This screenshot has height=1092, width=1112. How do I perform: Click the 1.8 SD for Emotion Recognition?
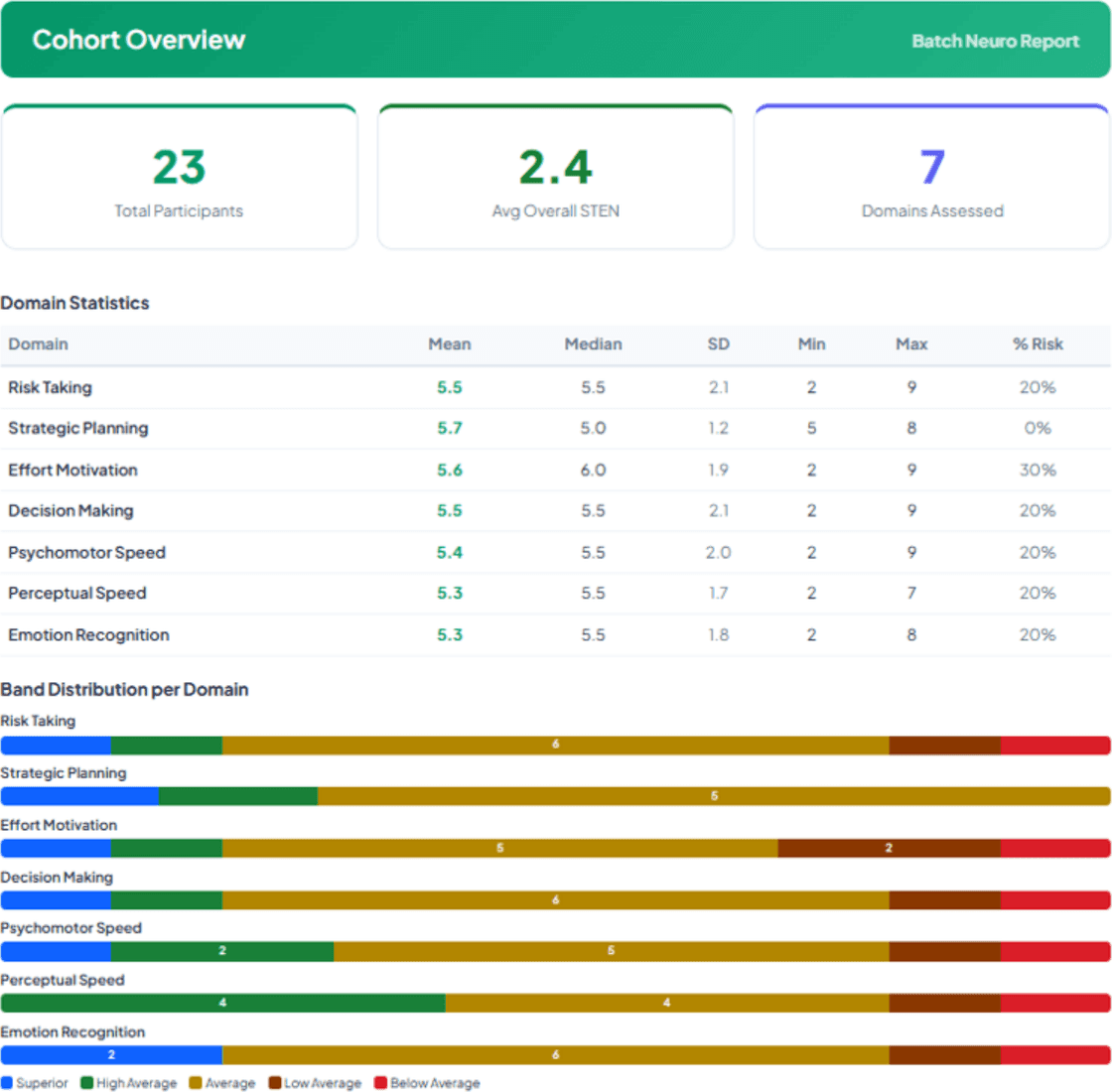tap(719, 634)
